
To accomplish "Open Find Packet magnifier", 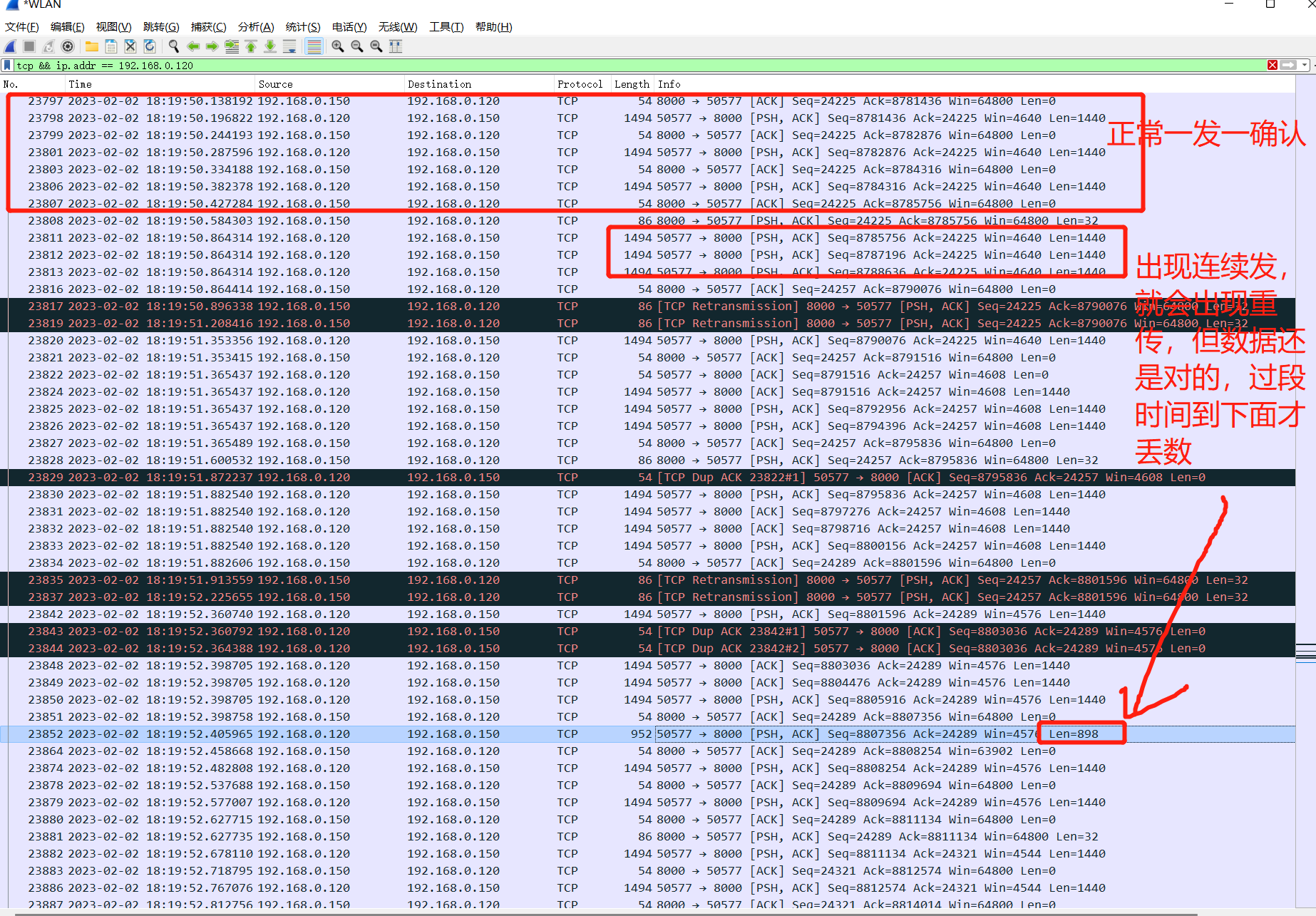I will tap(174, 46).
